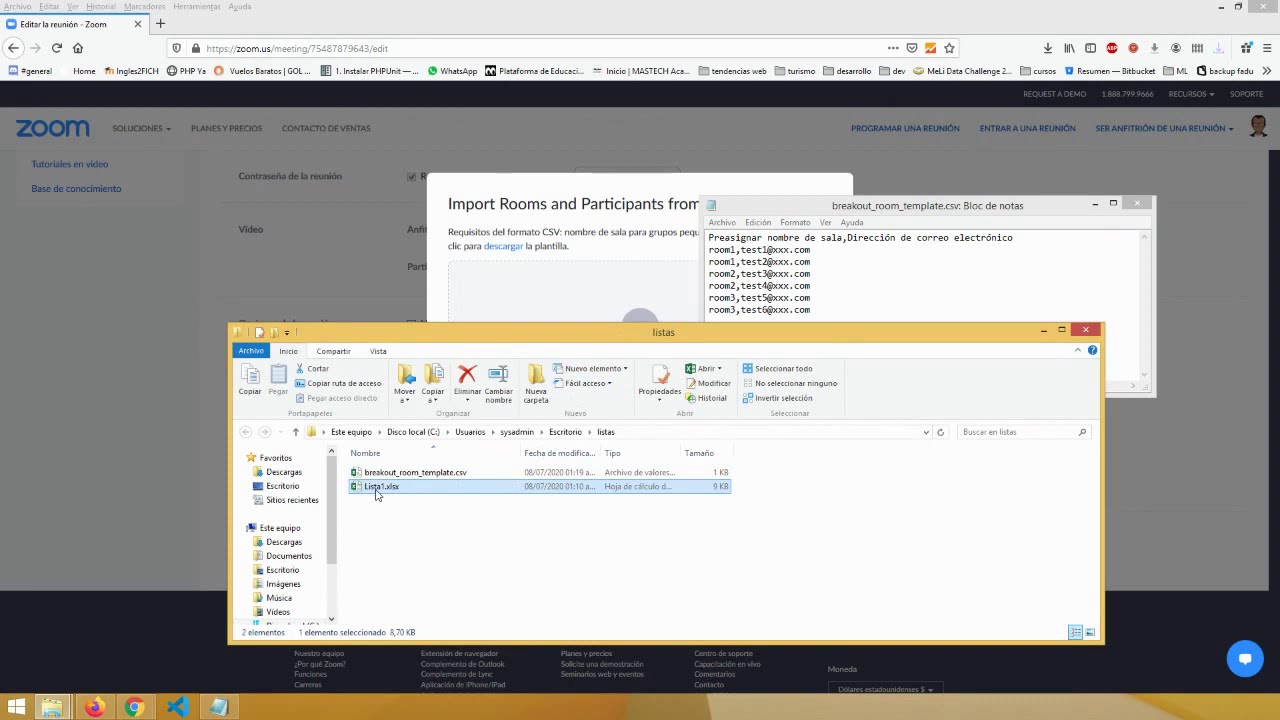Toggle checkbox next to Contraseña de la reunión
Viewport: 1280px width, 720px height.
411,176
